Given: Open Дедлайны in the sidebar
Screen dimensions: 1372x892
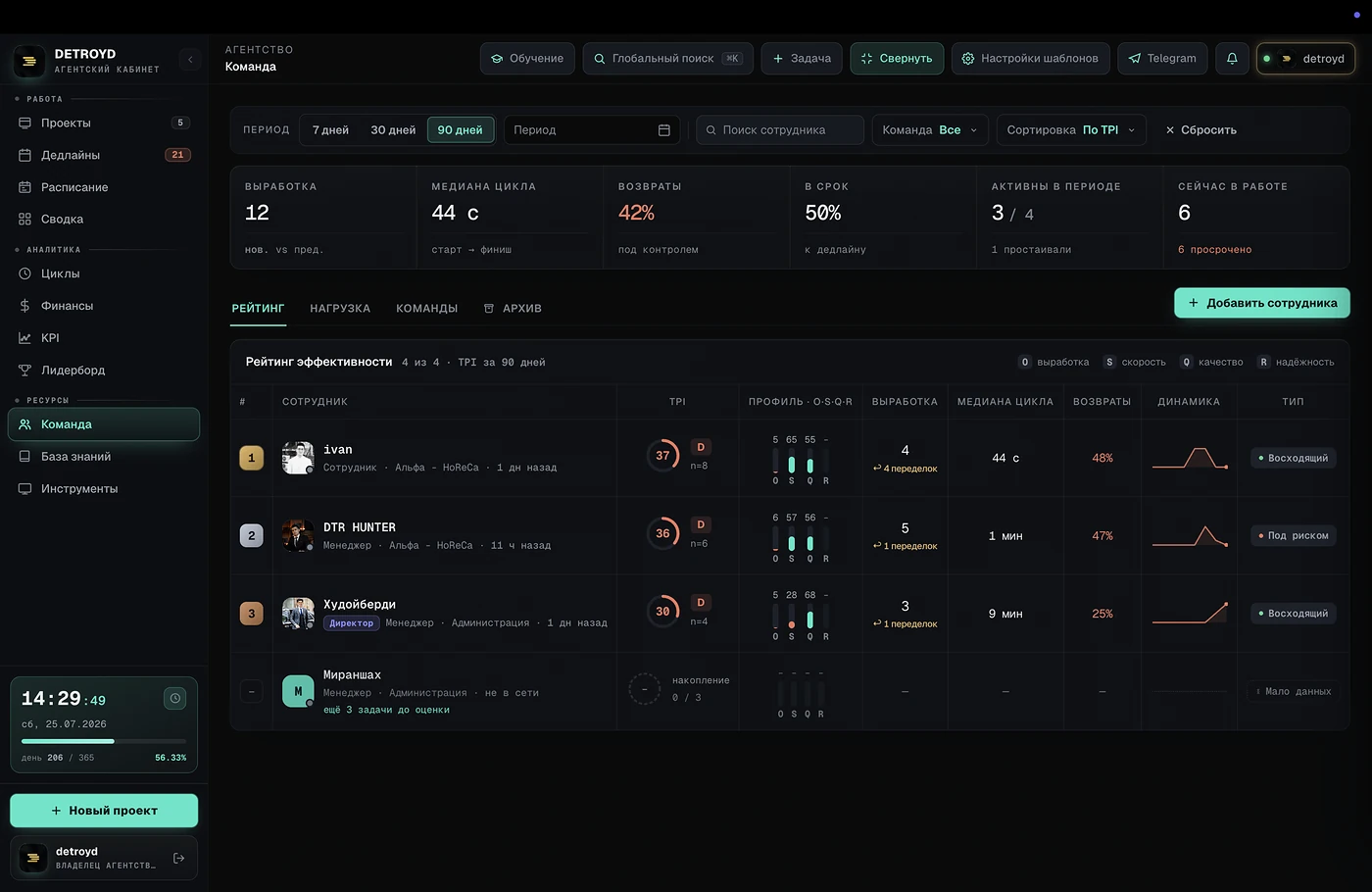Looking at the screenshot, I should click(104, 155).
